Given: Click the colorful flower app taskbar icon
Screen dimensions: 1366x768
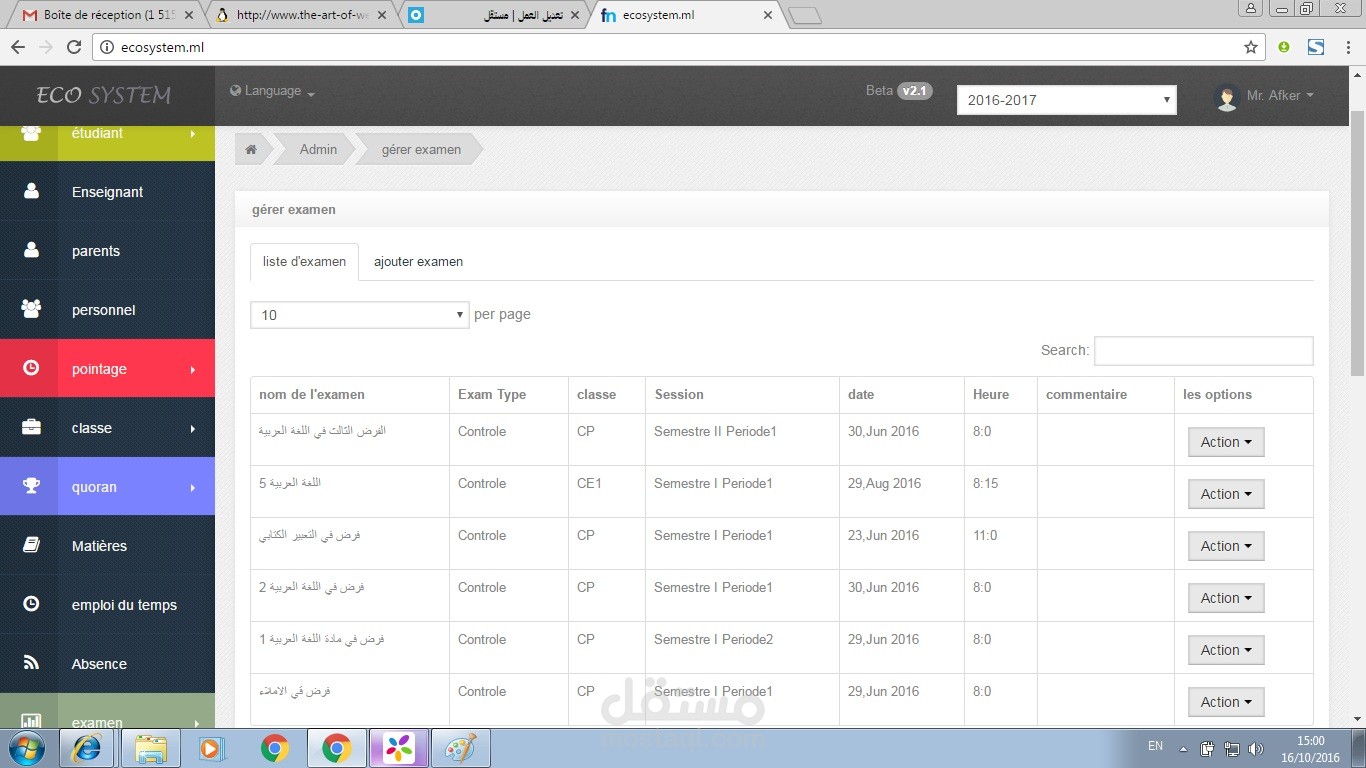Looking at the screenshot, I should (x=399, y=747).
